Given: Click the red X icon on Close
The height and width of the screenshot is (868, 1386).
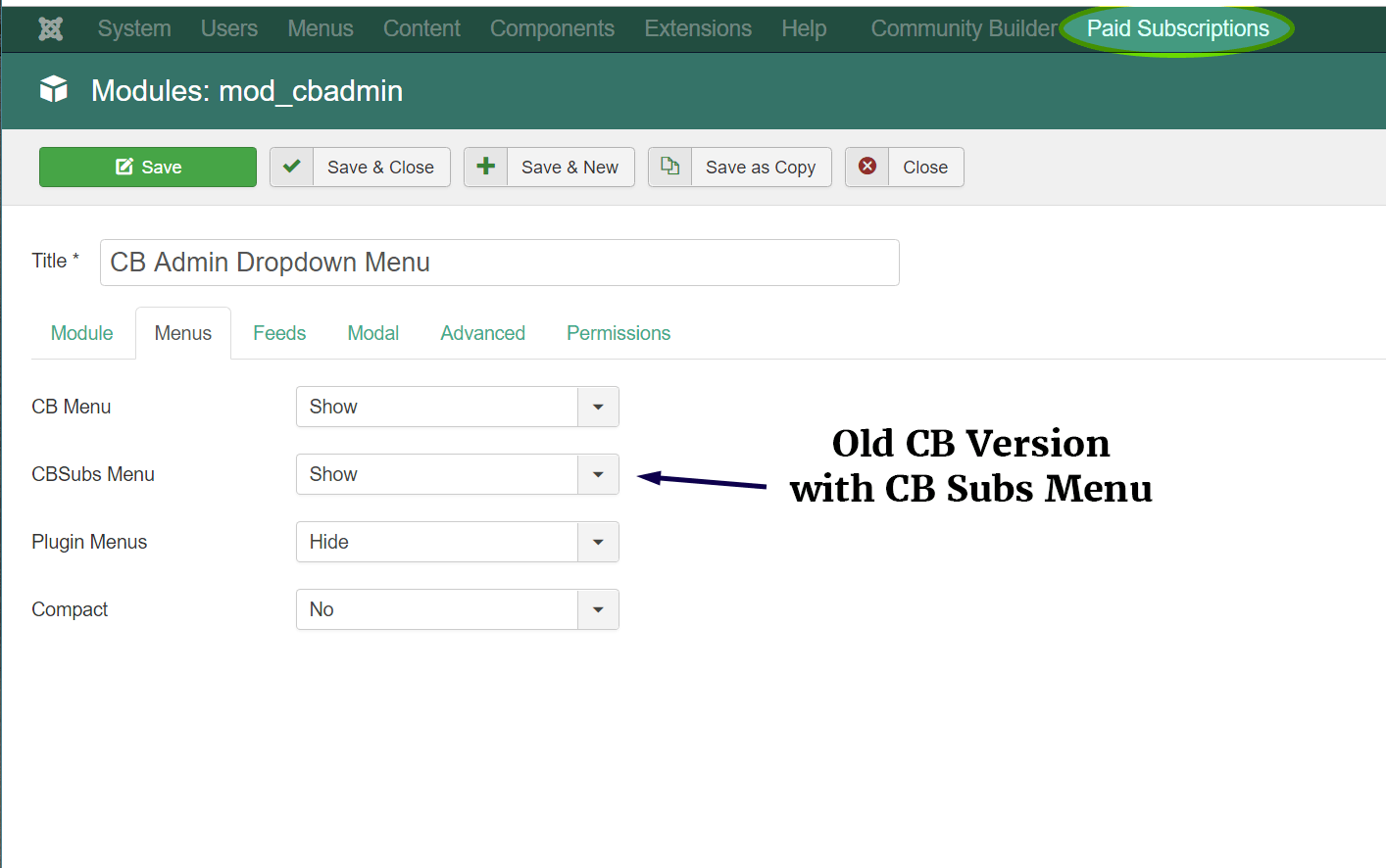Looking at the screenshot, I should coord(867,167).
